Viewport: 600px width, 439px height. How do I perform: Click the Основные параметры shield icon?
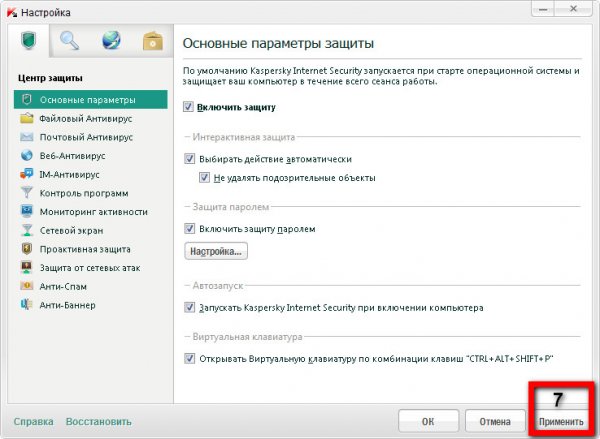[x=26, y=100]
